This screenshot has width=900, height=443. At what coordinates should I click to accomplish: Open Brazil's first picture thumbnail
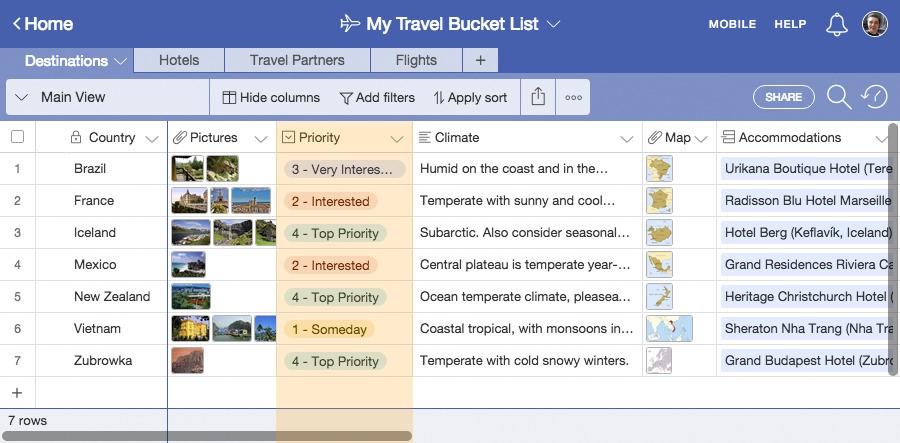(187, 169)
